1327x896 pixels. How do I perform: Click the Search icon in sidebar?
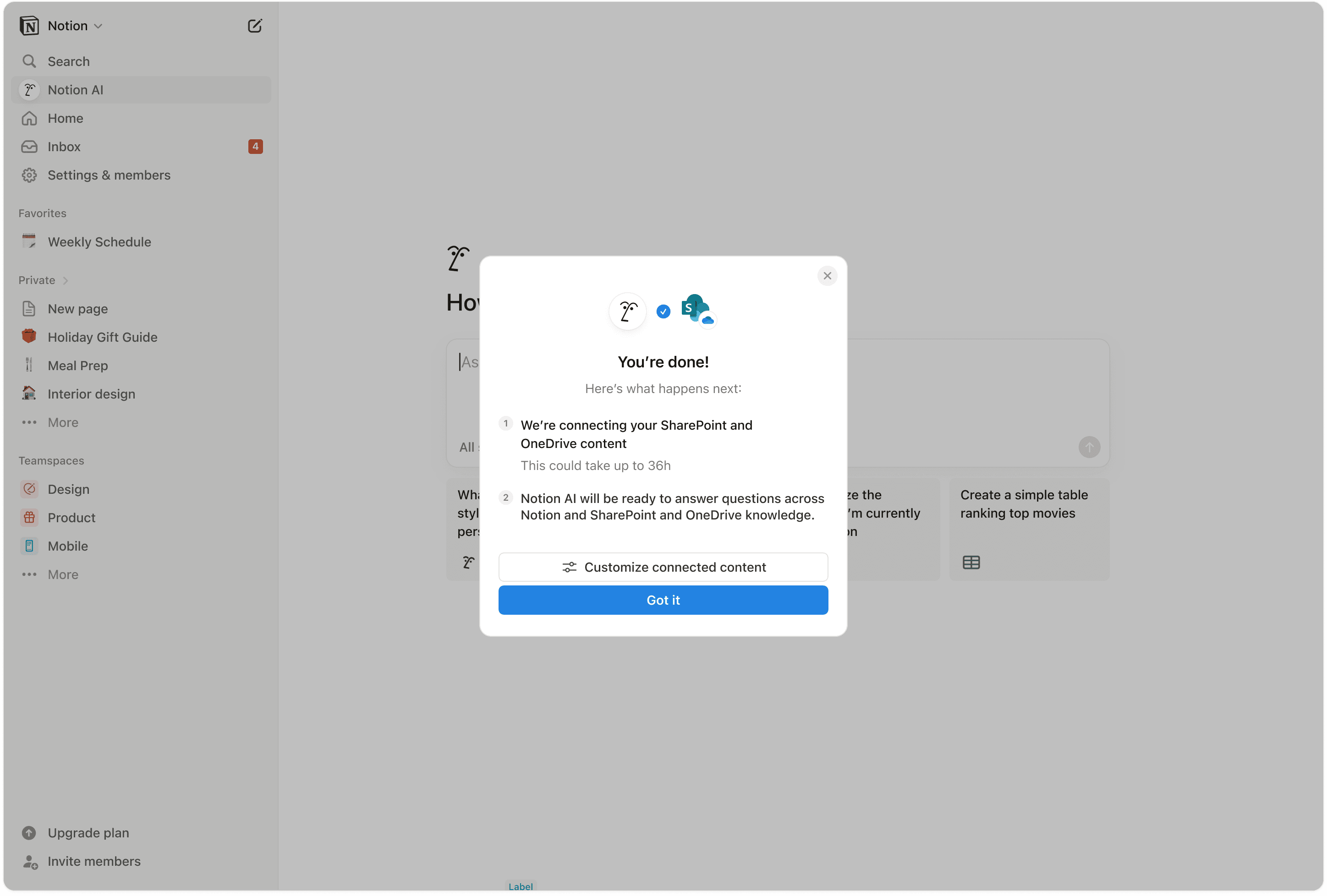tap(29, 61)
